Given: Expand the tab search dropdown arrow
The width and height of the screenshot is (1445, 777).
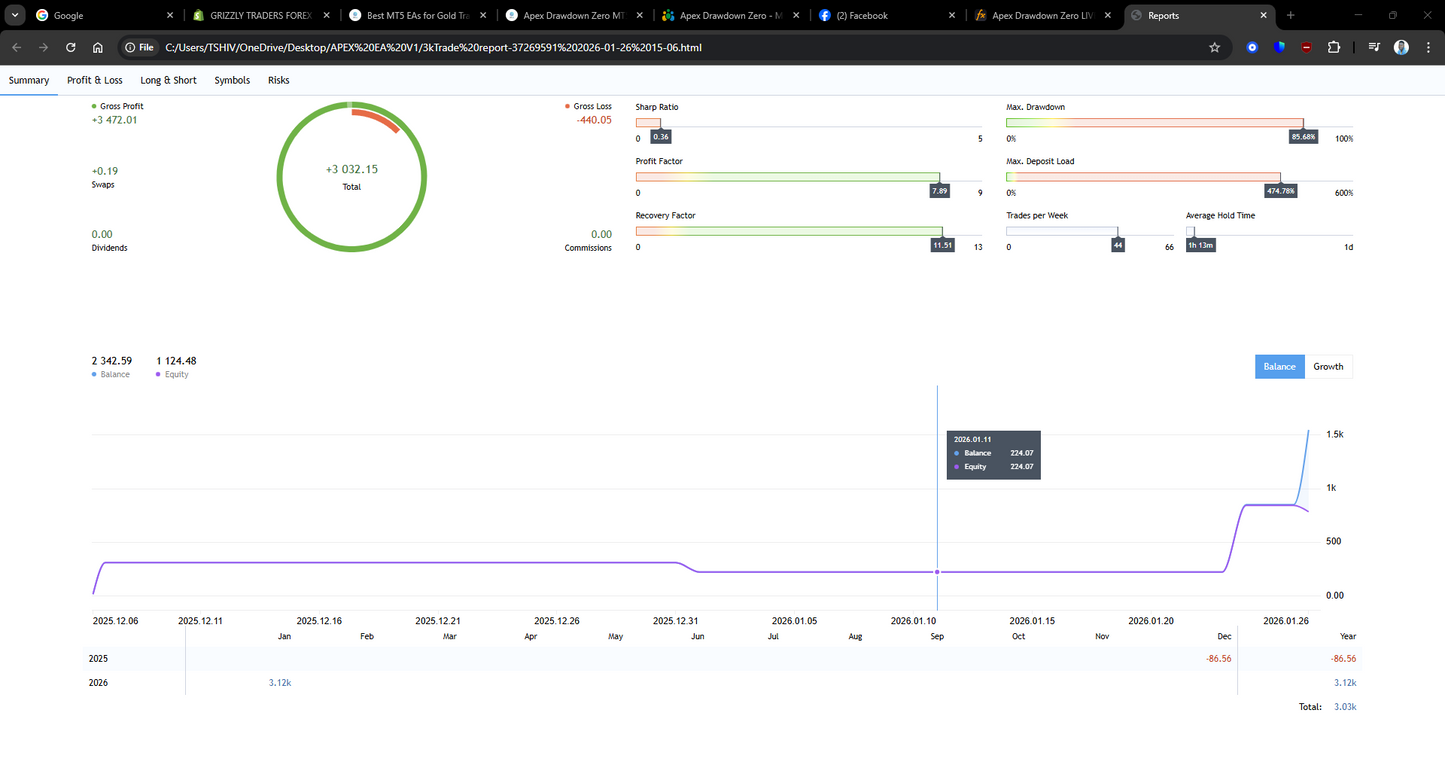Looking at the screenshot, I should click(14, 16).
